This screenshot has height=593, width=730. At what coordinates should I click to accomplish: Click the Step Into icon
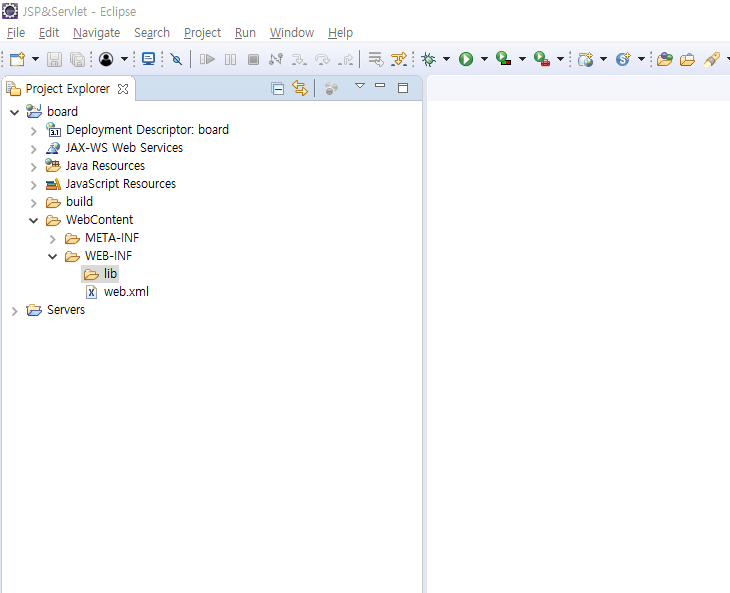[x=299, y=59]
